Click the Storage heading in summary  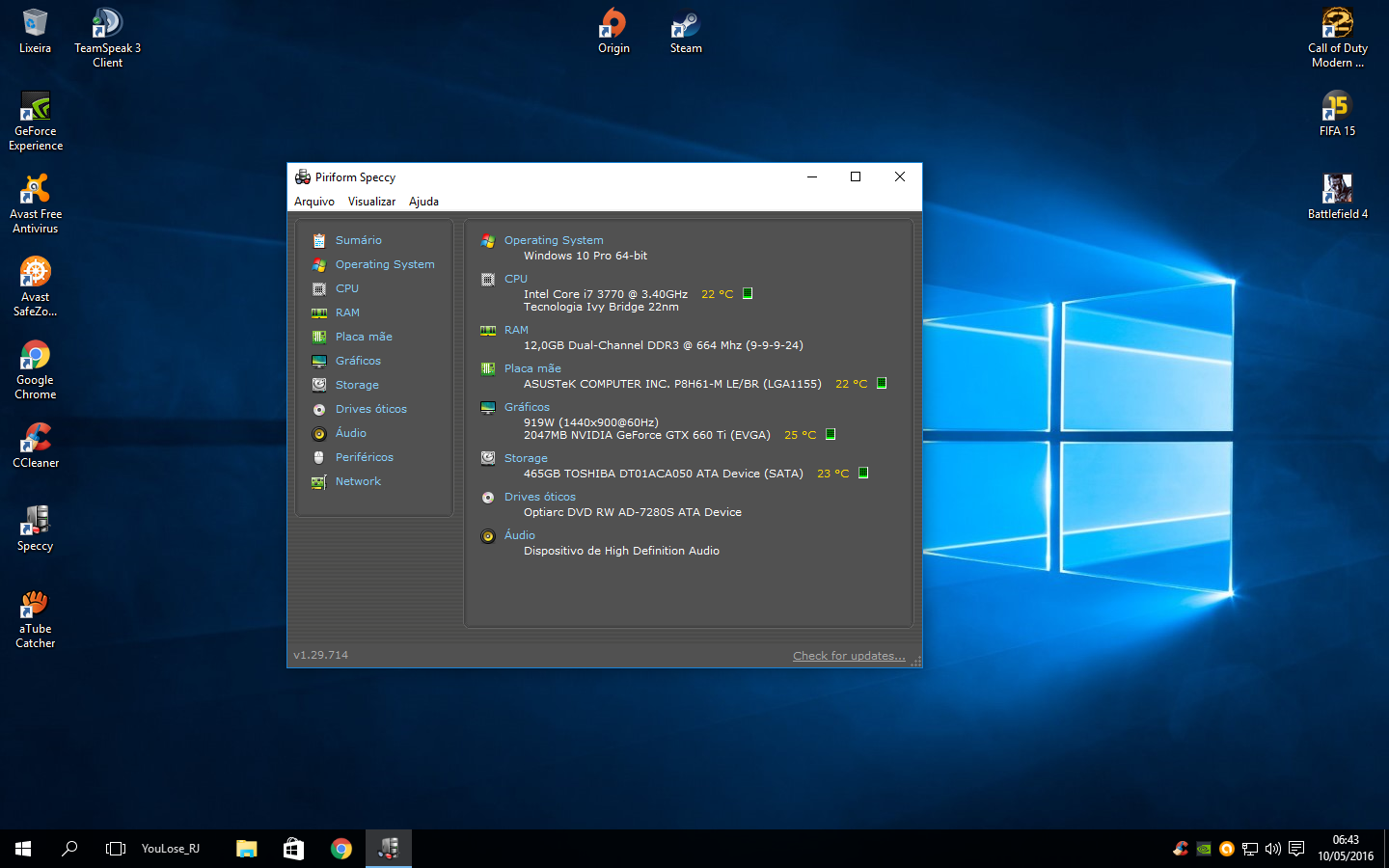[526, 458]
